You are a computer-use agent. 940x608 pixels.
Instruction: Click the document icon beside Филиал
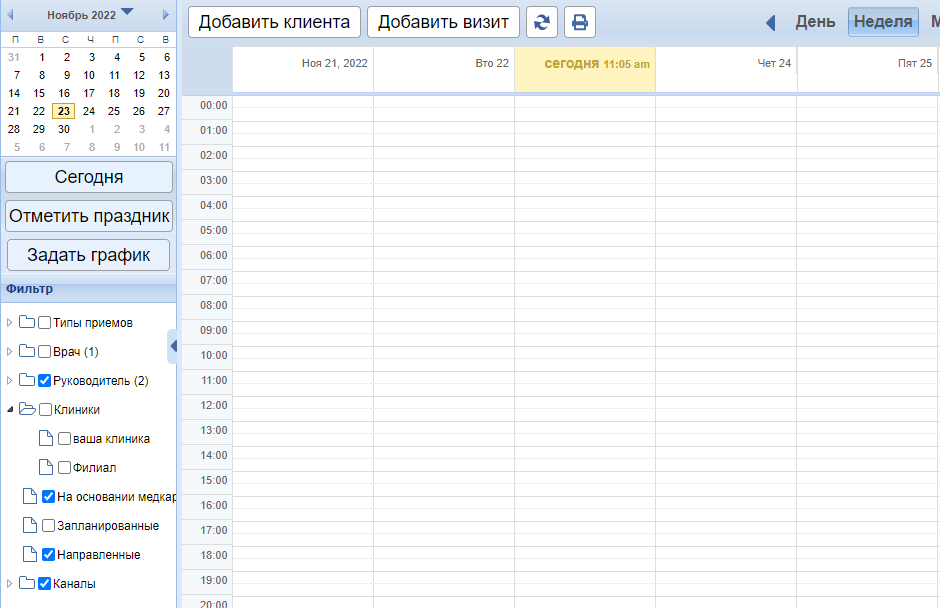click(45, 467)
